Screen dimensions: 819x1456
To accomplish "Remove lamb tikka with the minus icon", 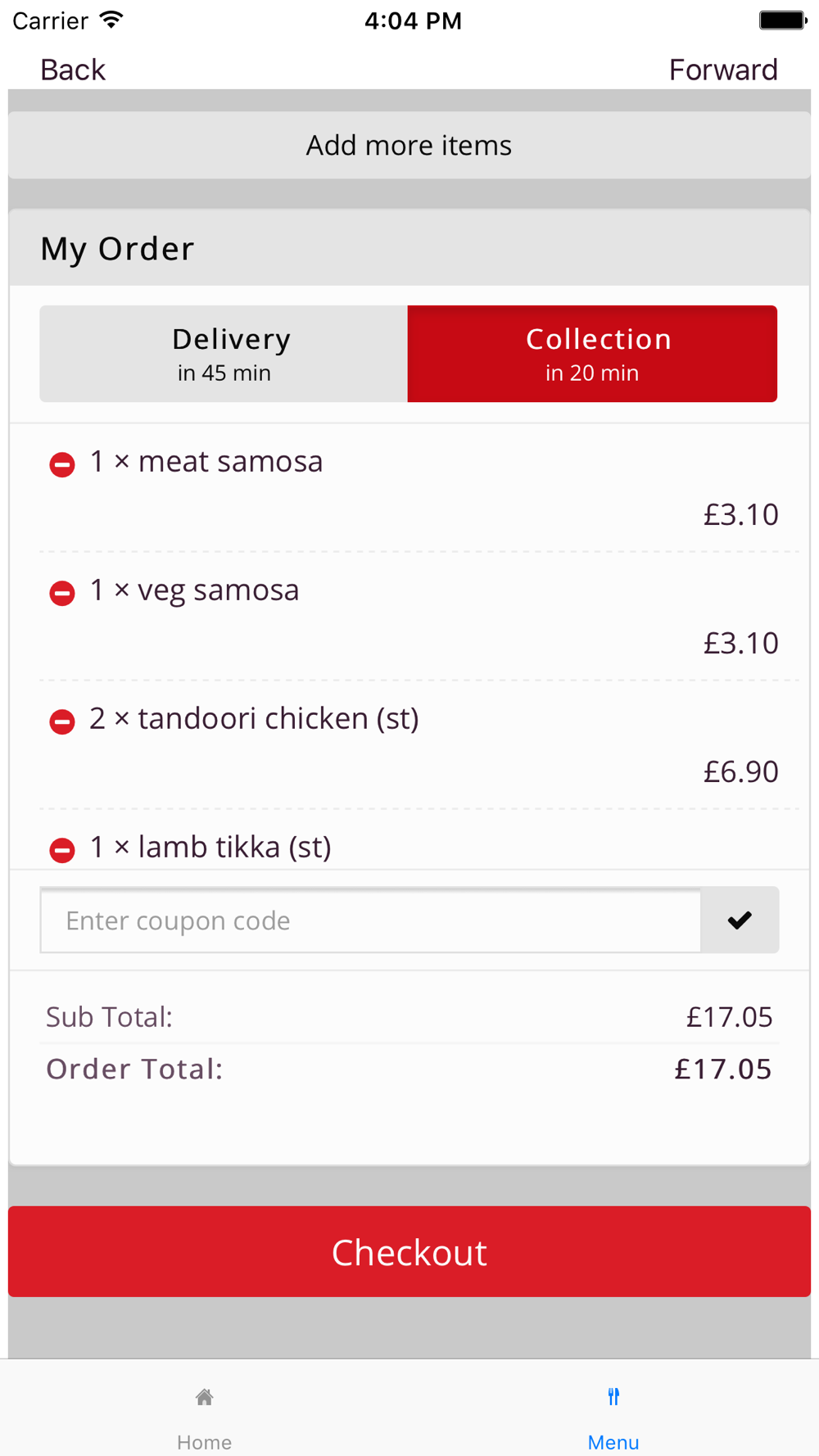I will tap(61, 850).
